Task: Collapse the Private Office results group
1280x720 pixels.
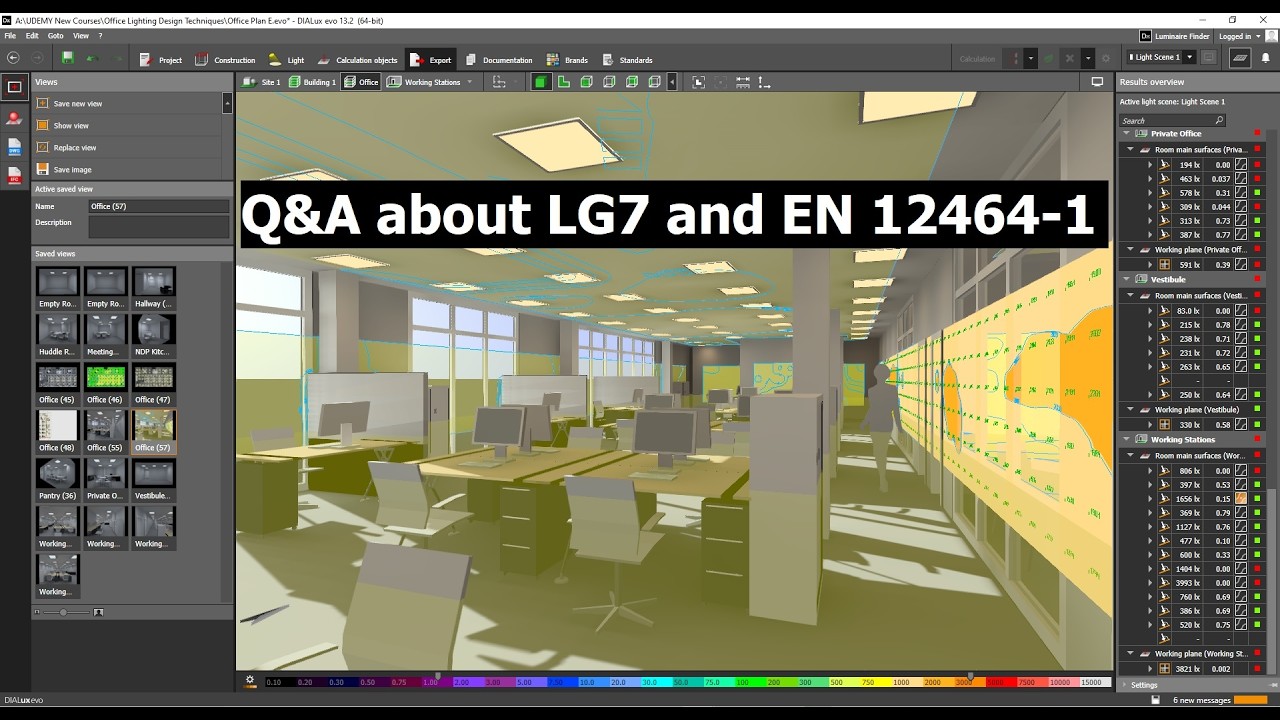Action: 1126,133
